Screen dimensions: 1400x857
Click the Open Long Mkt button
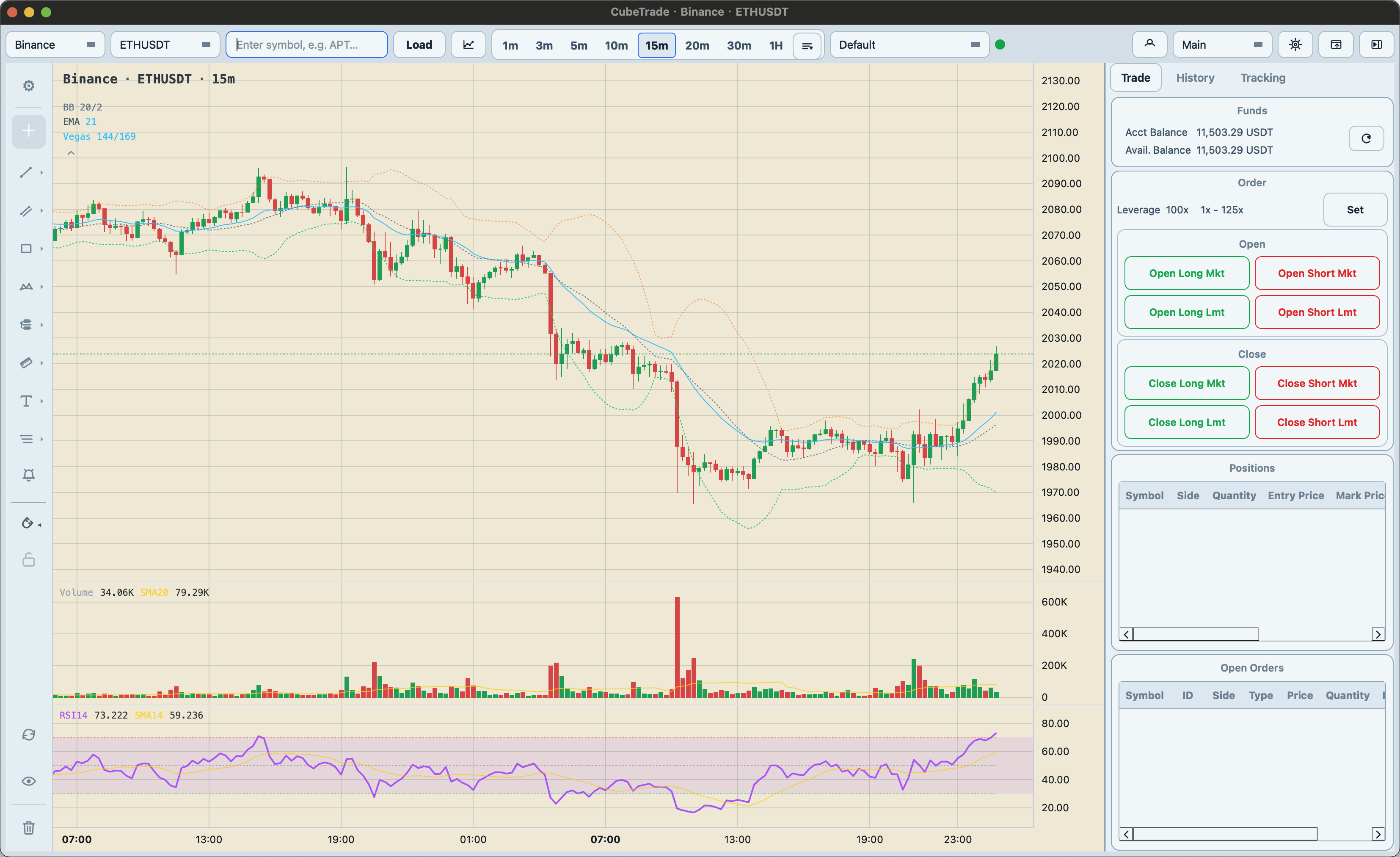pos(1186,274)
